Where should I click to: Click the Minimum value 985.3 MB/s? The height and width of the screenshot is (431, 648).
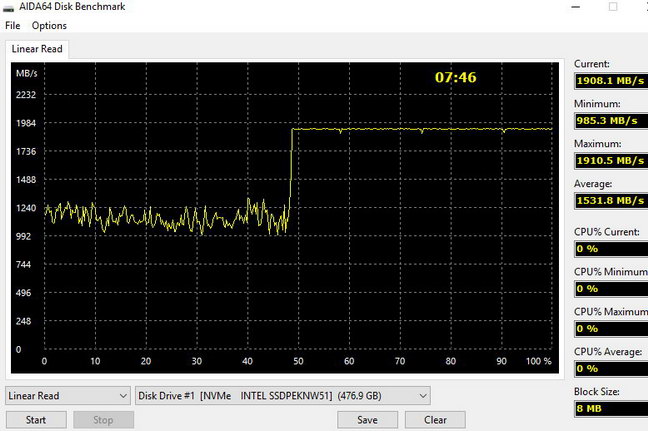click(611, 121)
